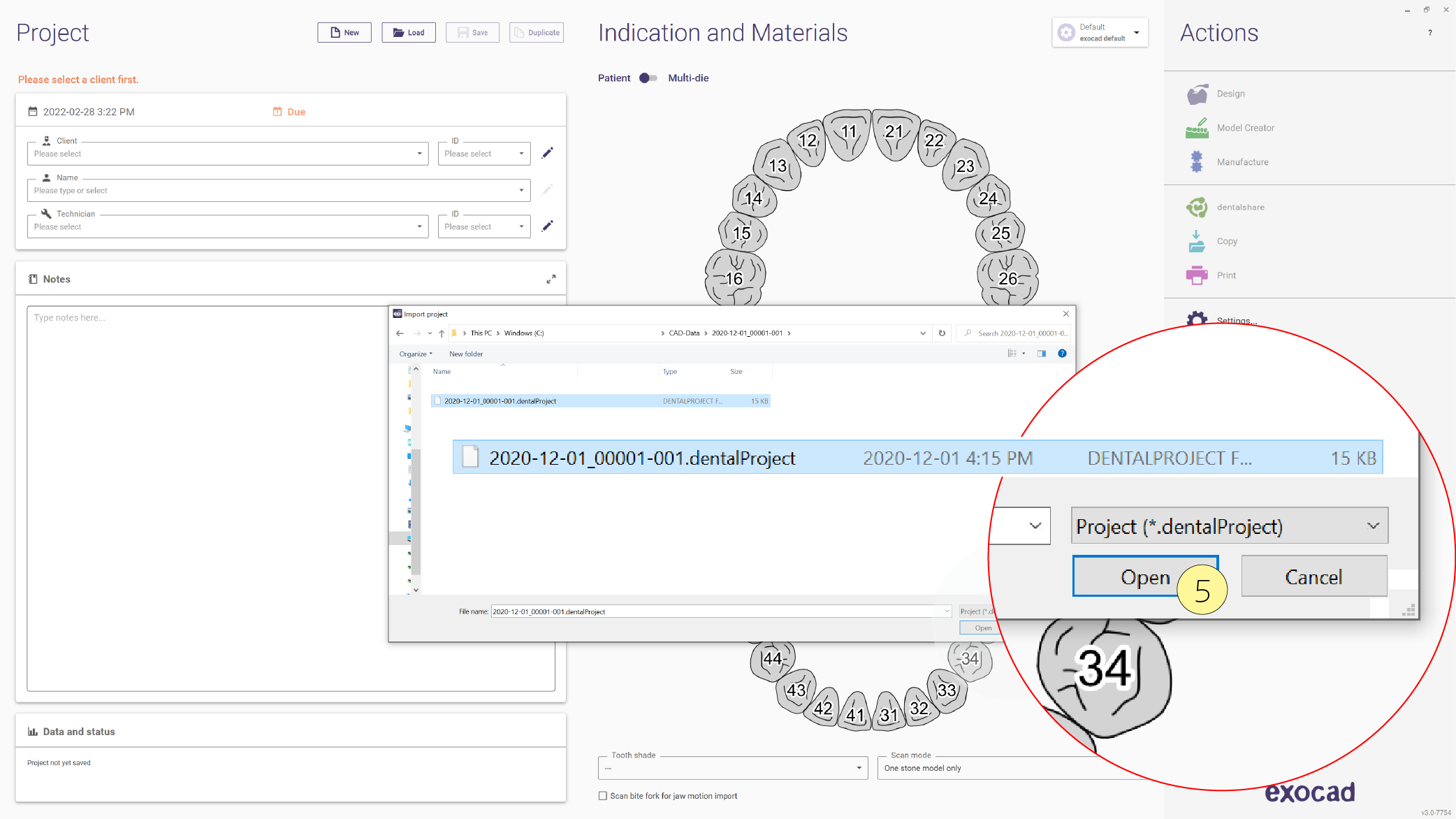
Task: Click the blue help icon in Import dialog
Action: [1062, 354]
